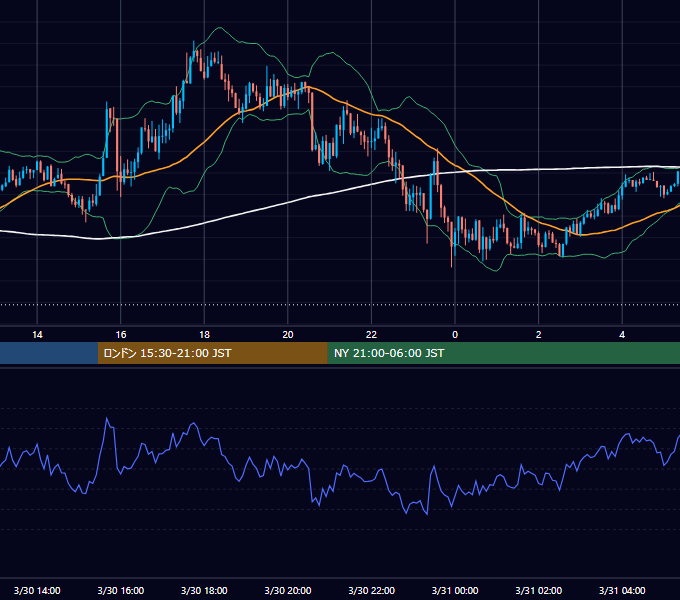Click the 3/30 18:00 date label
The width and height of the screenshot is (680, 600).
tap(204, 590)
